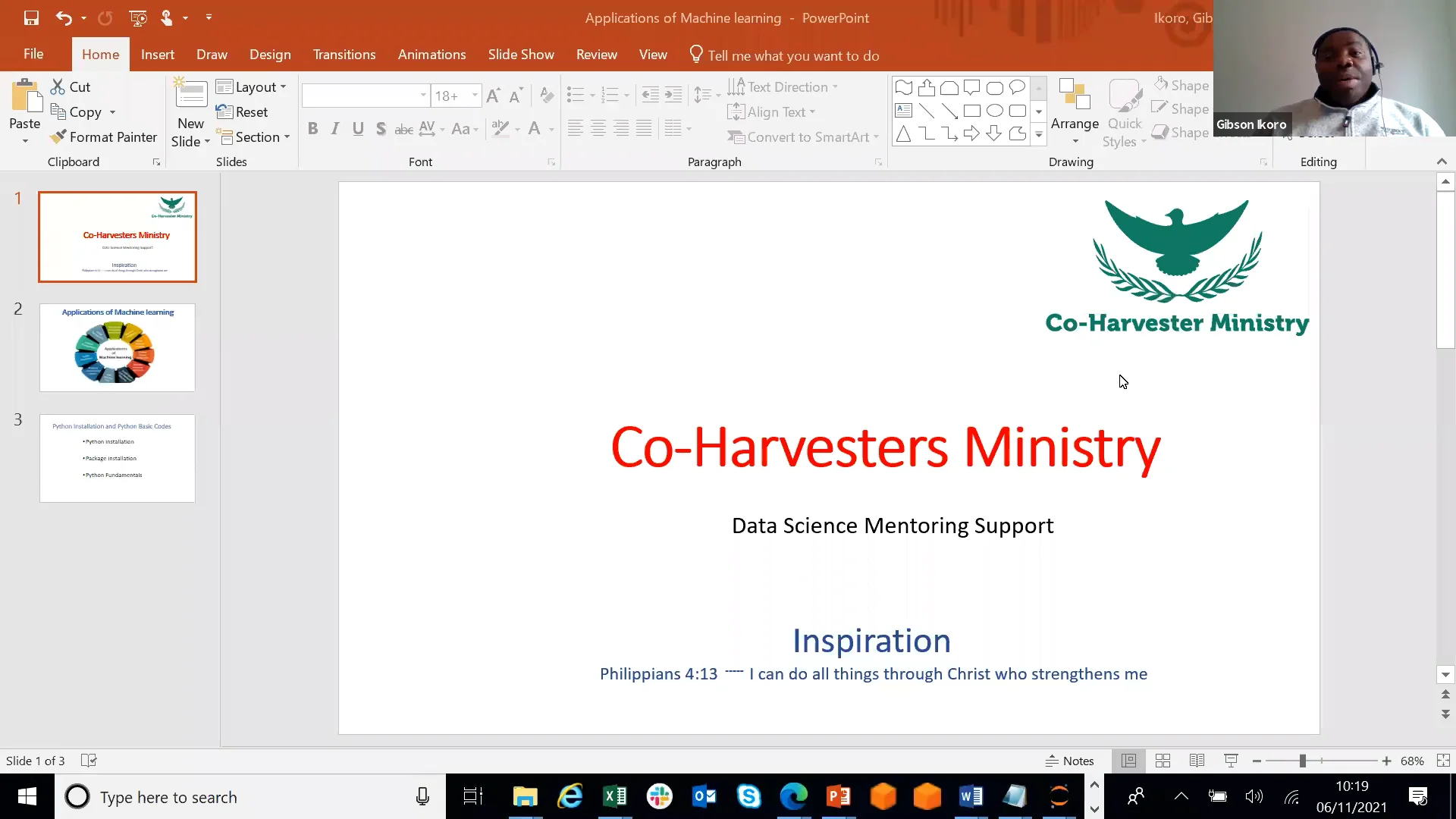Toggle Text Shadow formatting

pyautogui.click(x=381, y=129)
